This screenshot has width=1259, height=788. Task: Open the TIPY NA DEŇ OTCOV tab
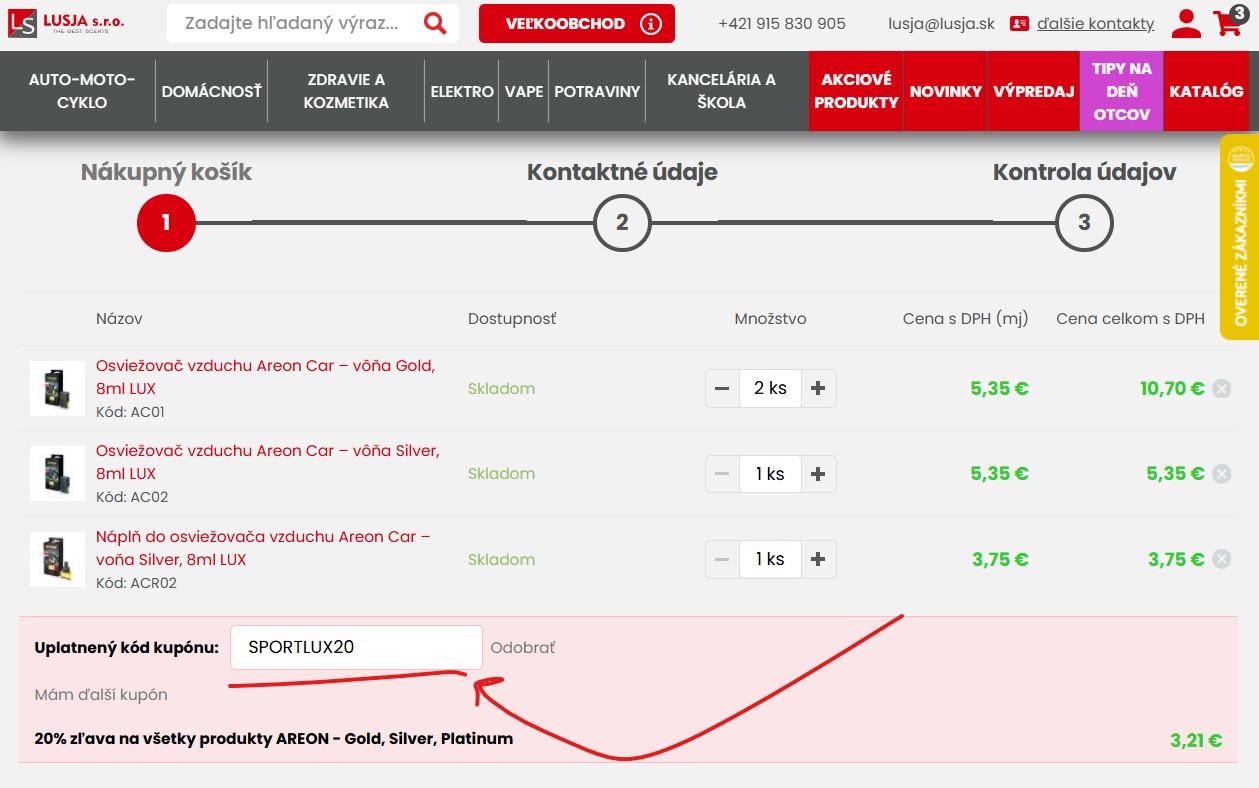[1121, 91]
